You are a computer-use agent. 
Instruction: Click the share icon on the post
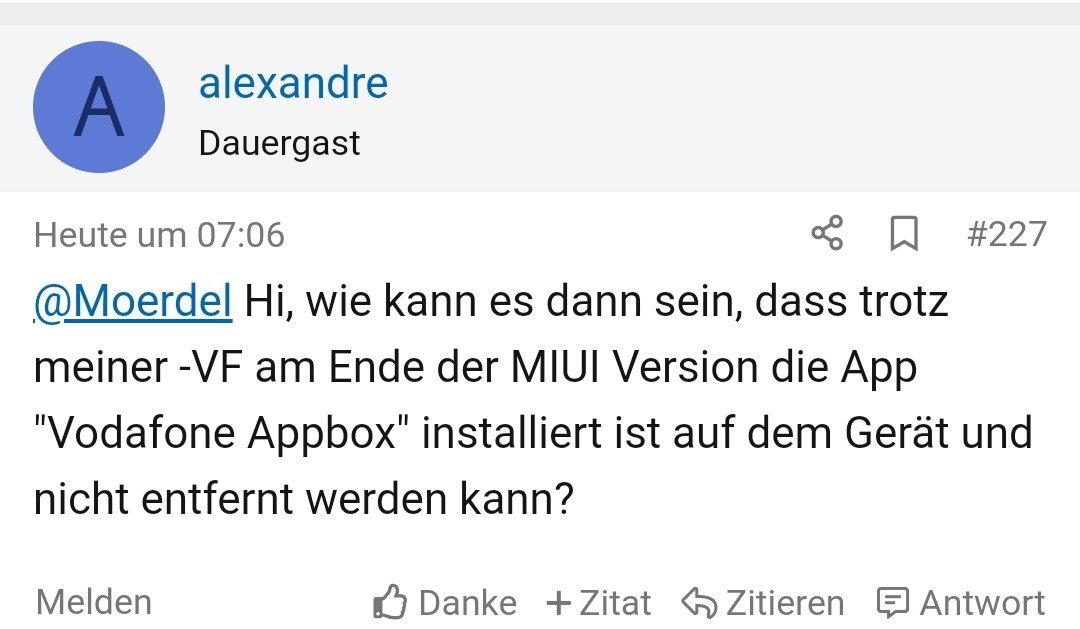point(827,234)
